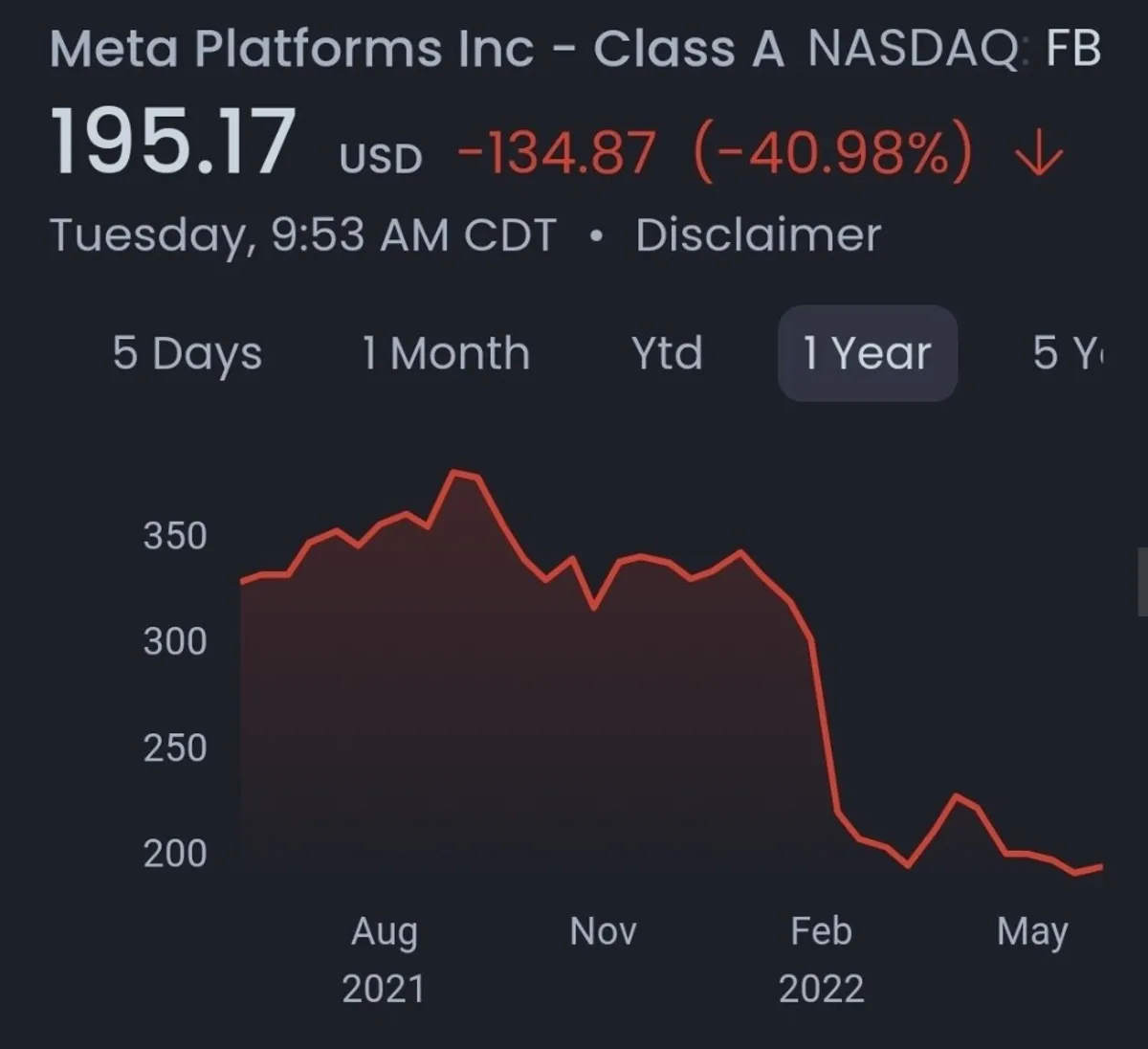Open the Disclaimer link
This screenshot has height=1049, width=1148.
pyautogui.click(x=758, y=235)
